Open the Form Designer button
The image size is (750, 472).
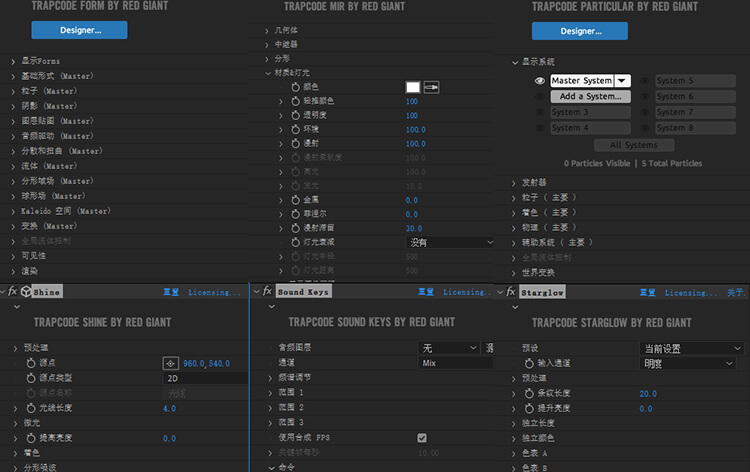[x=79, y=30]
